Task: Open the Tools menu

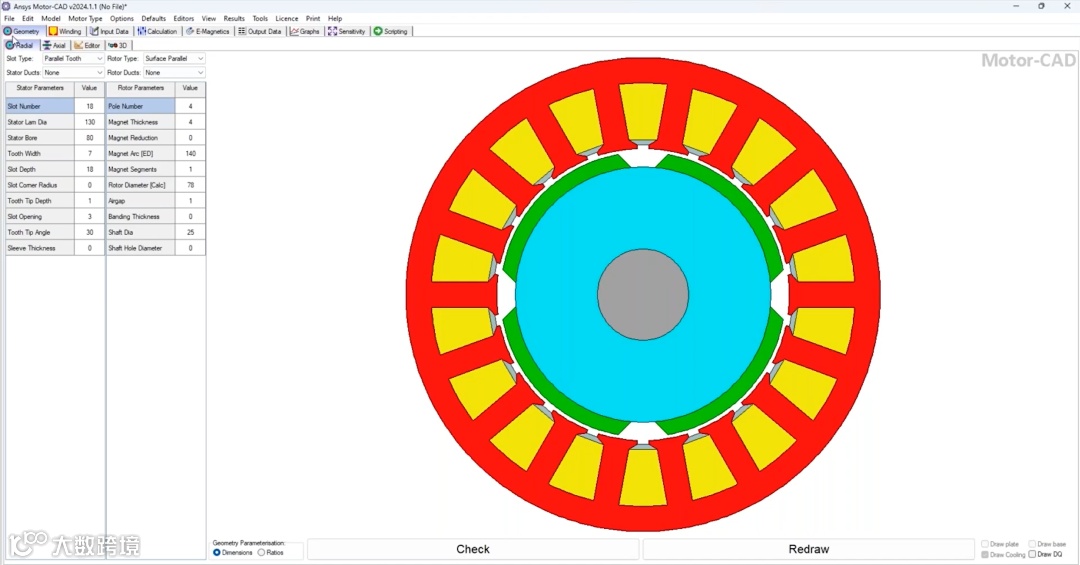Action: click(260, 19)
